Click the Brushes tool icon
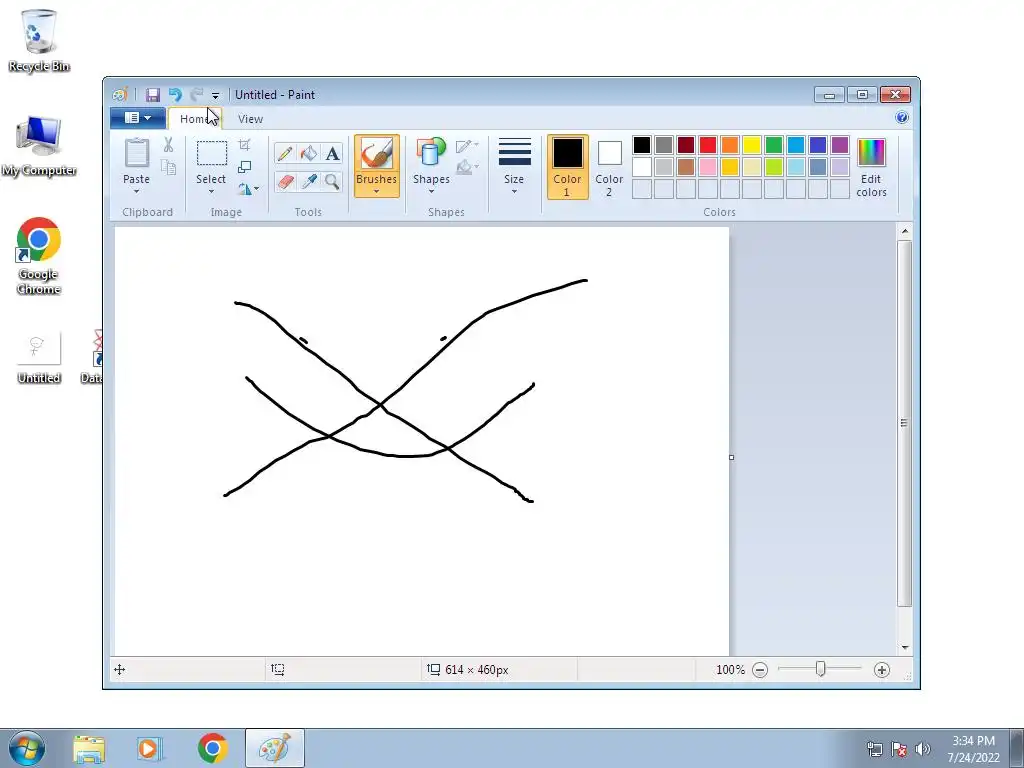The height and width of the screenshot is (768, 1024). (x=377, y=154)
